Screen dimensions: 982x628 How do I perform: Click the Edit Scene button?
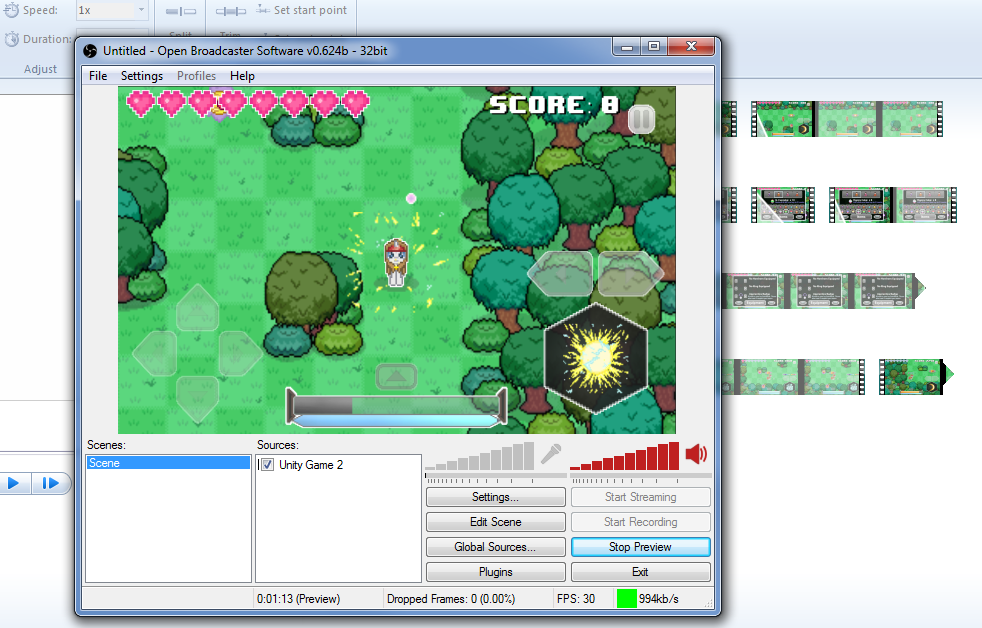[495, 522]
